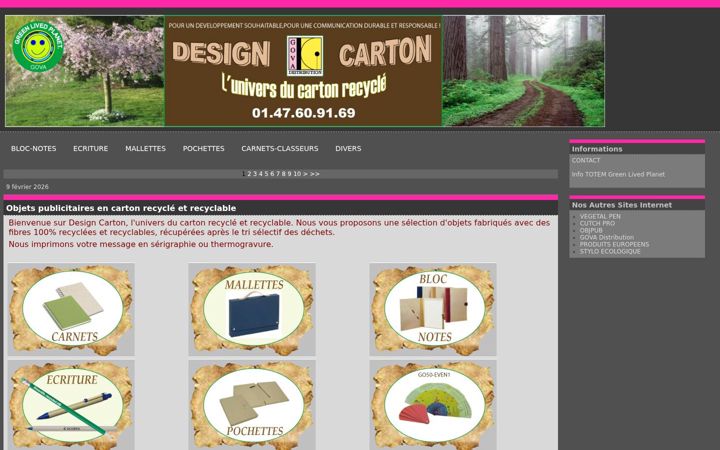Go to pagination page 4
720x450 pixels.
click(261, 174)
